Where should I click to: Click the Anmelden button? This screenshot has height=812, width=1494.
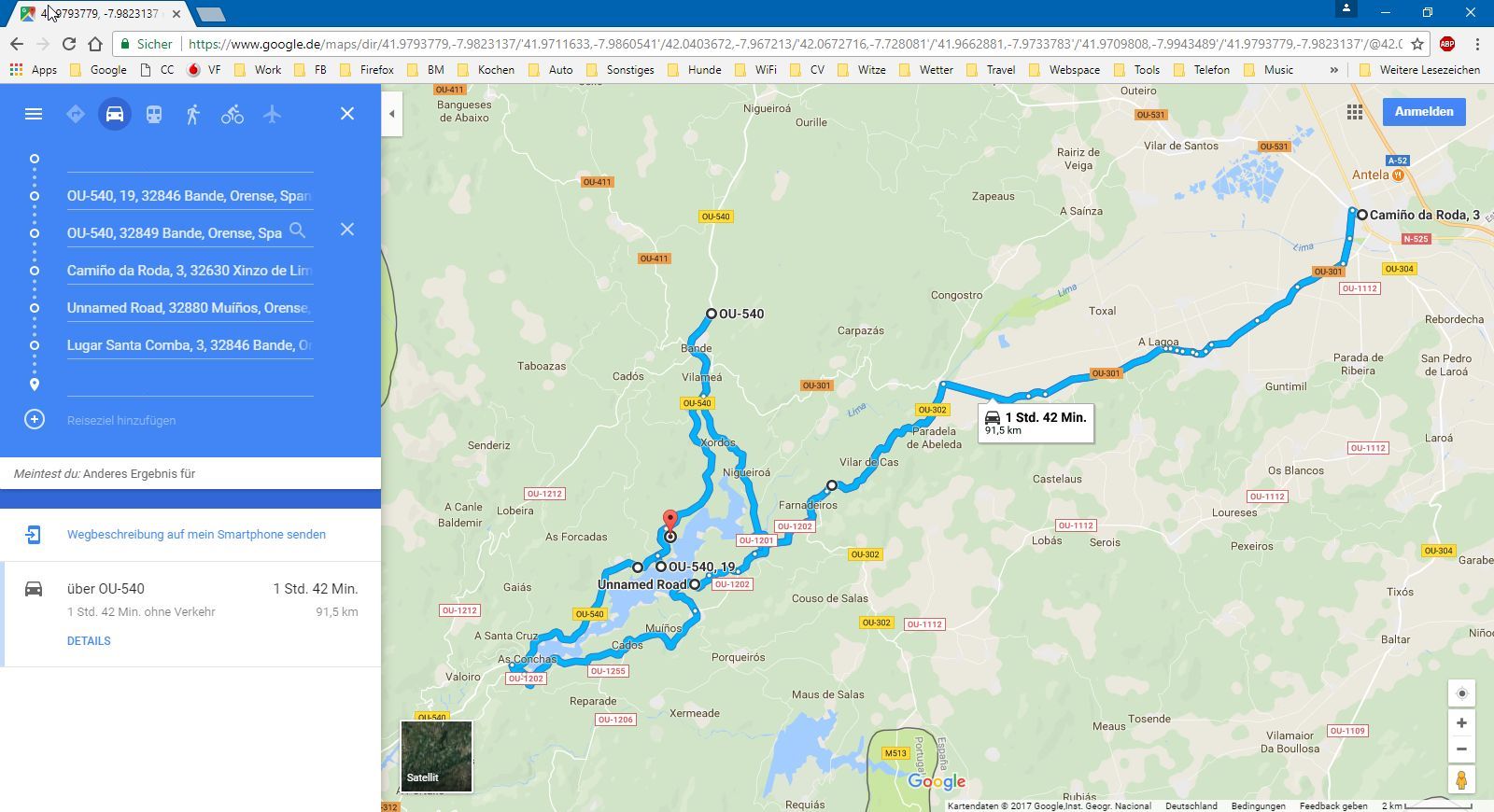[x=1424, y=111]
